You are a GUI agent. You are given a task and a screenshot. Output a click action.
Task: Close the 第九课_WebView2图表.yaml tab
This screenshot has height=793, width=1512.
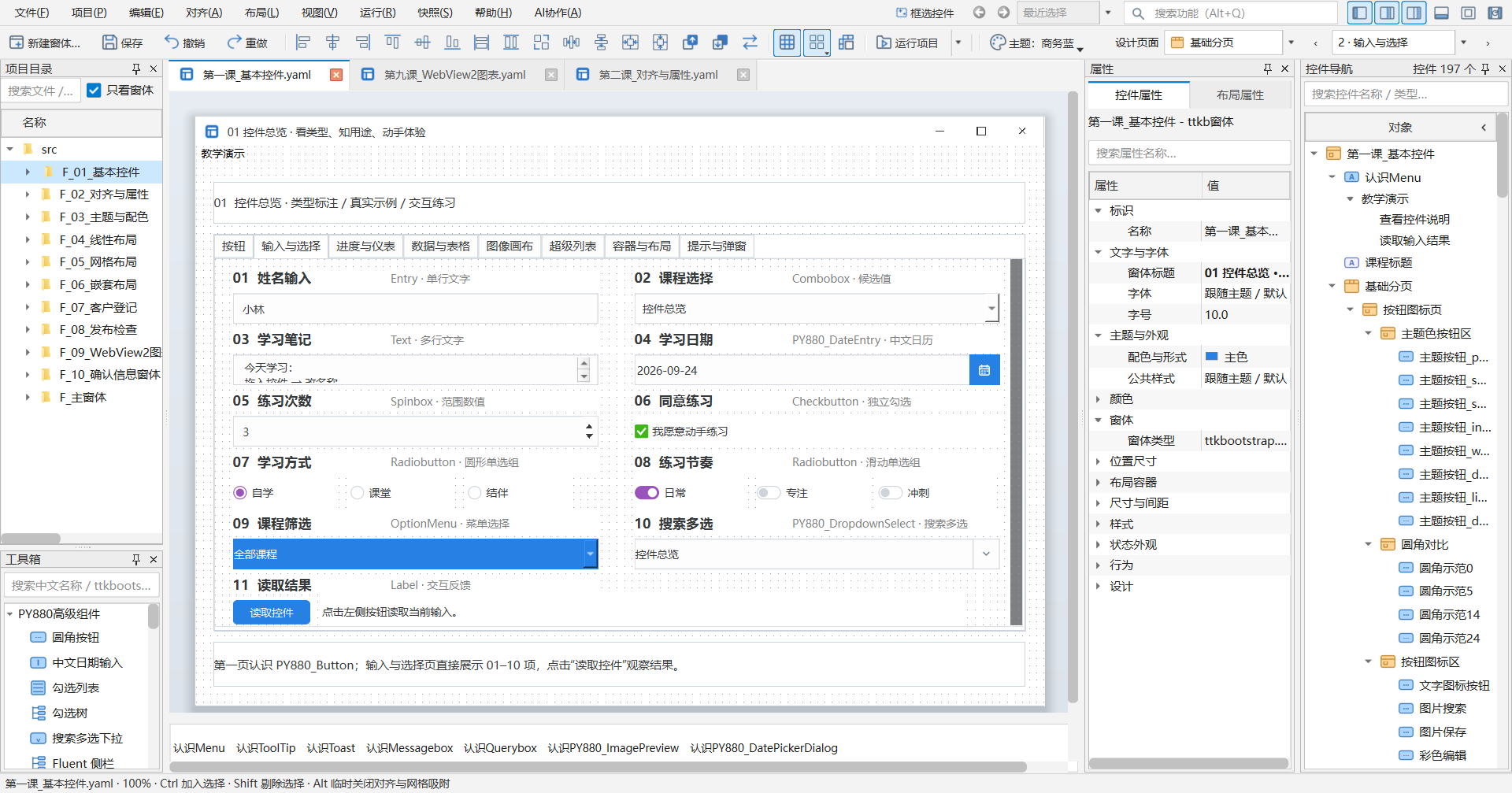(x=551, y=75)
